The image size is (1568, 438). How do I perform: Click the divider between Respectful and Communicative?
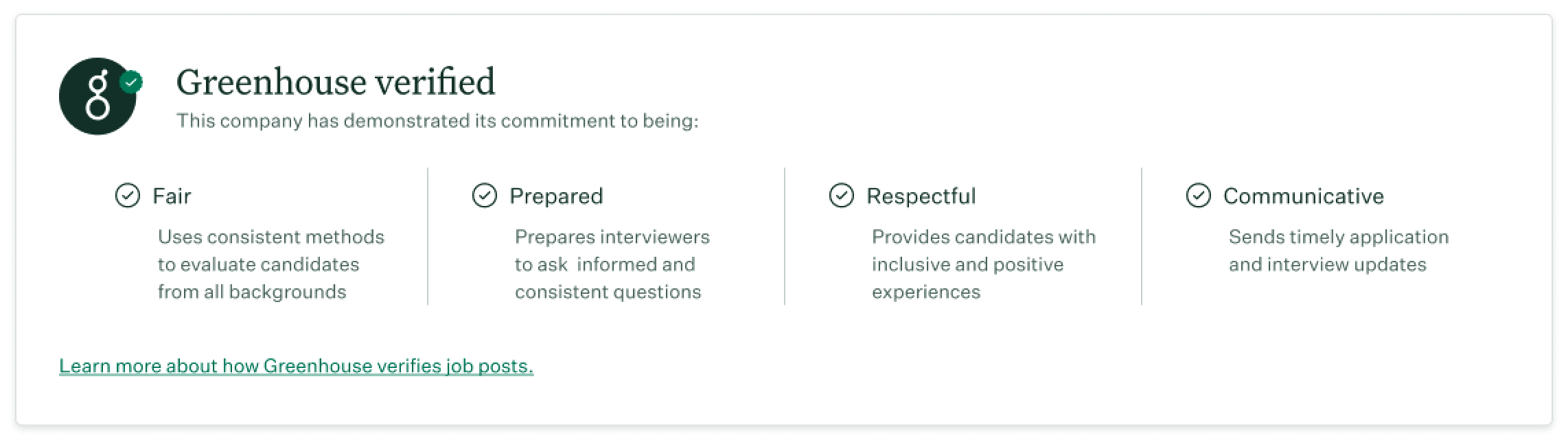pyautogui.click(x=1142, y=236)
